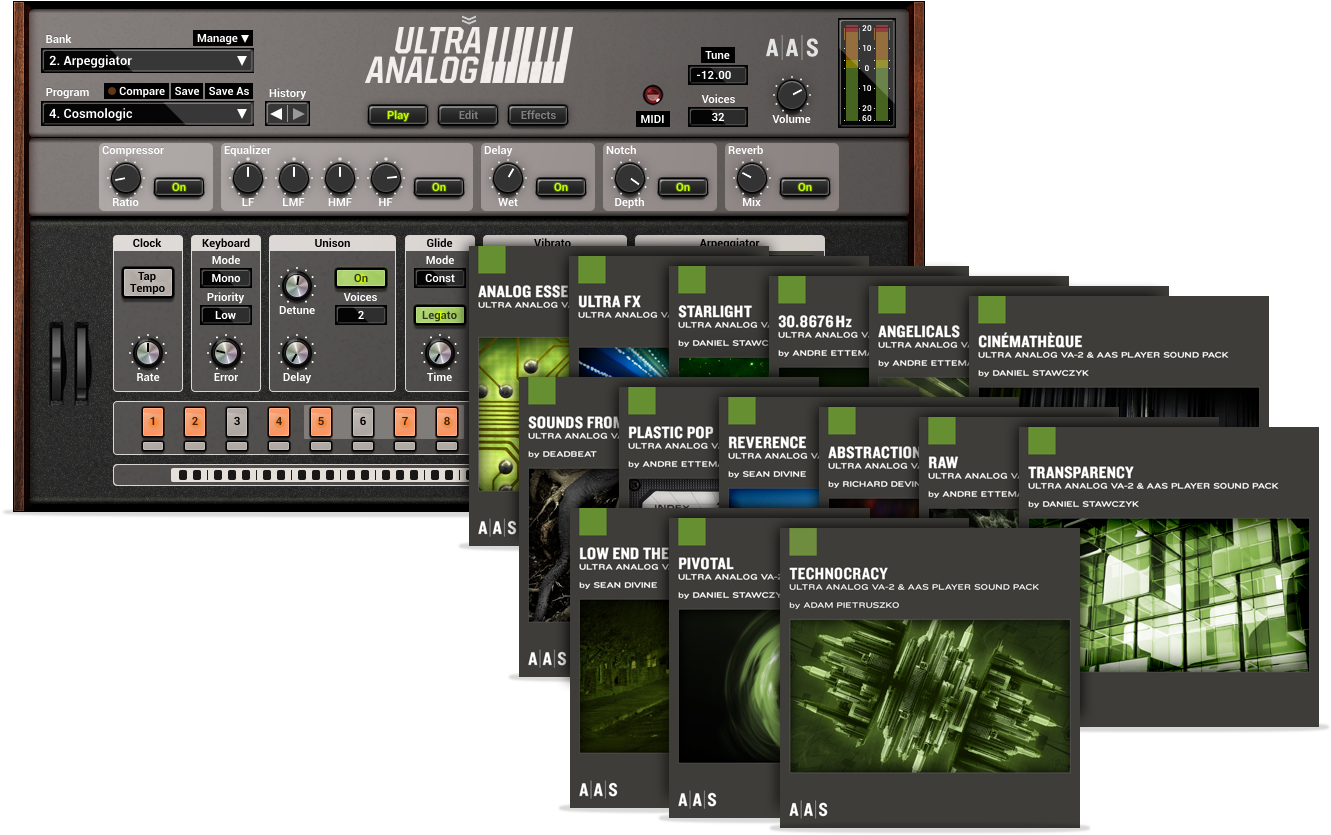Image resolution: width=1331 pixels, height=835 pixels.
Task: Open the Bank dropdown showing 2. Arpeggiator
Action: (147, 61)
